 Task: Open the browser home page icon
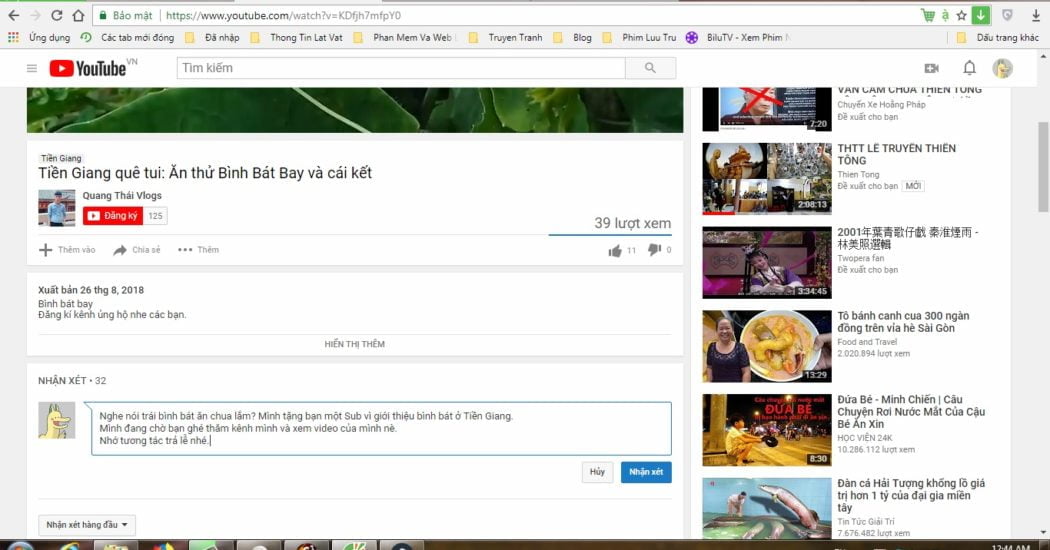pos(78,15)
